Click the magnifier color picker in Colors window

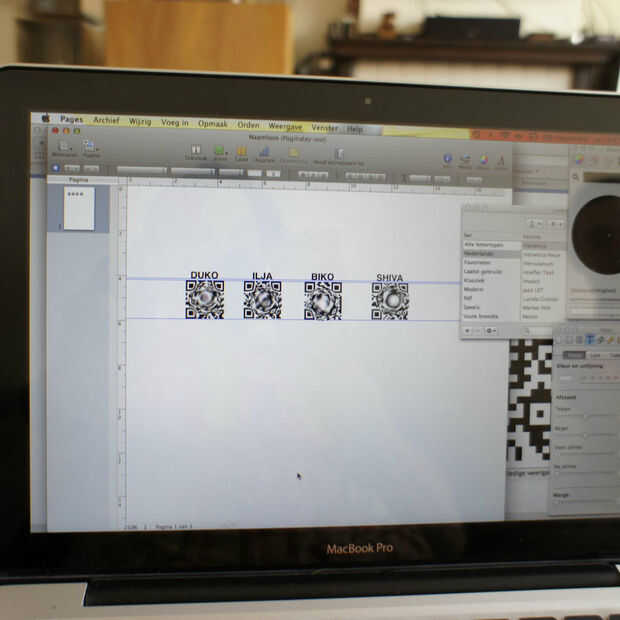576,177
